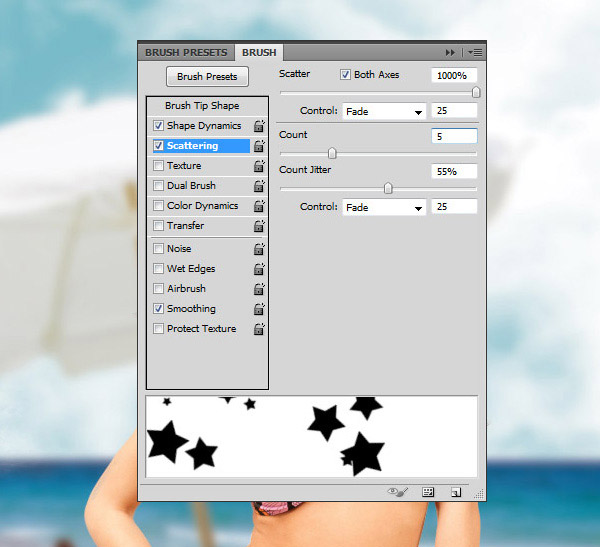This screenshot has height=547, width=600.
Task: Toggle the lock icon for Protect Texture
Action: (259, 328)
